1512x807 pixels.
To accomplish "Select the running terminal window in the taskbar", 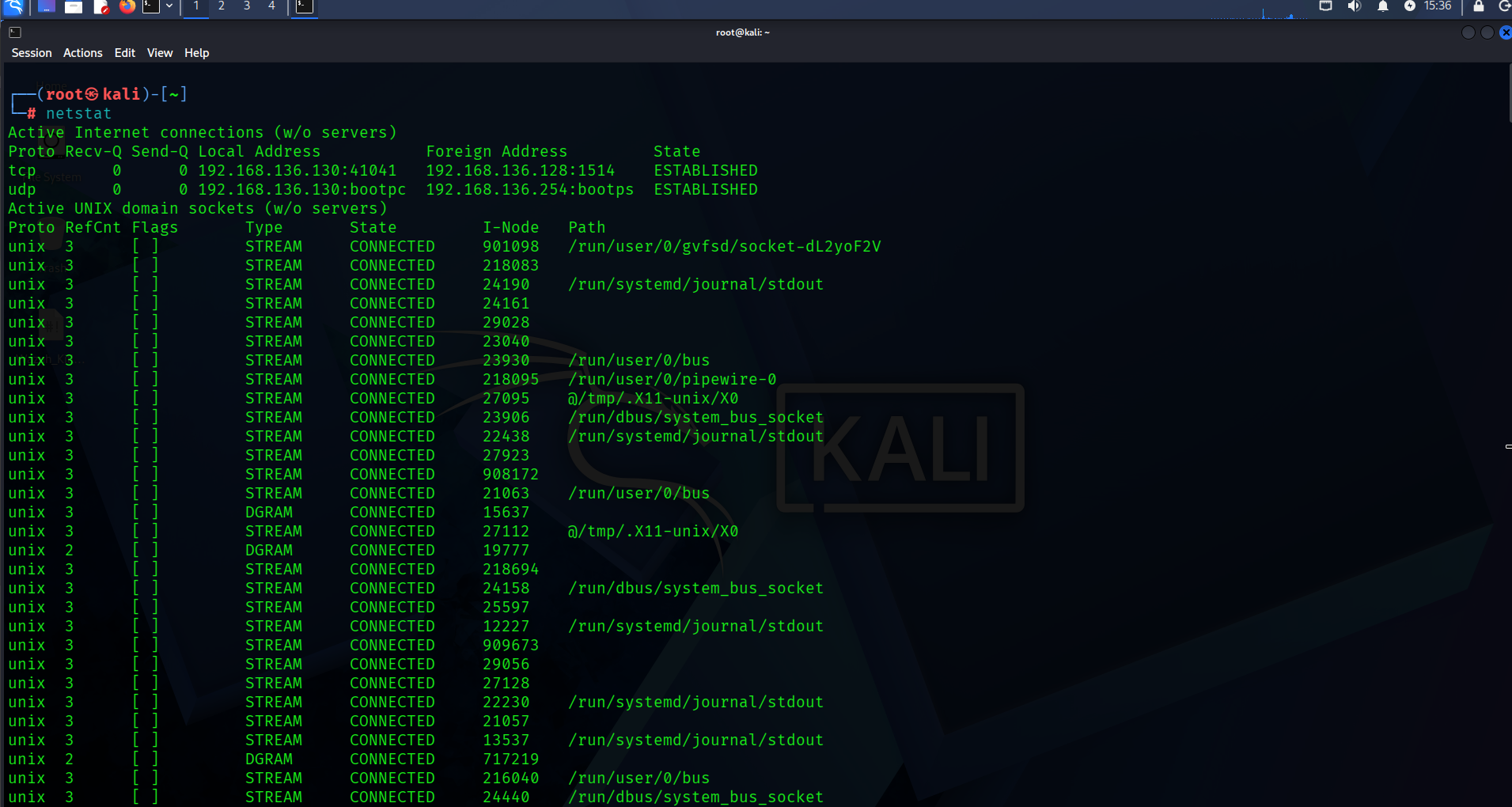I will pos(305,7).
